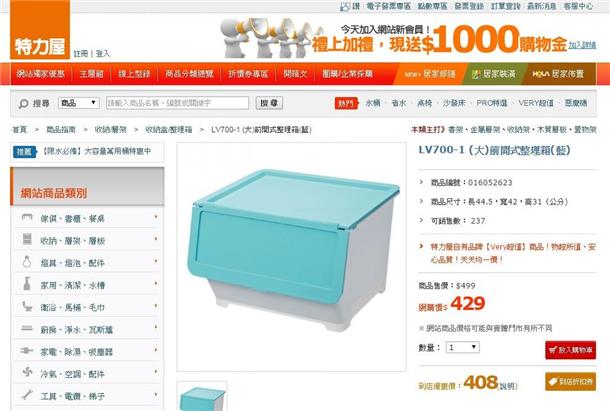Open the 商品分類總覽 menu item

[x=189, y=73]
